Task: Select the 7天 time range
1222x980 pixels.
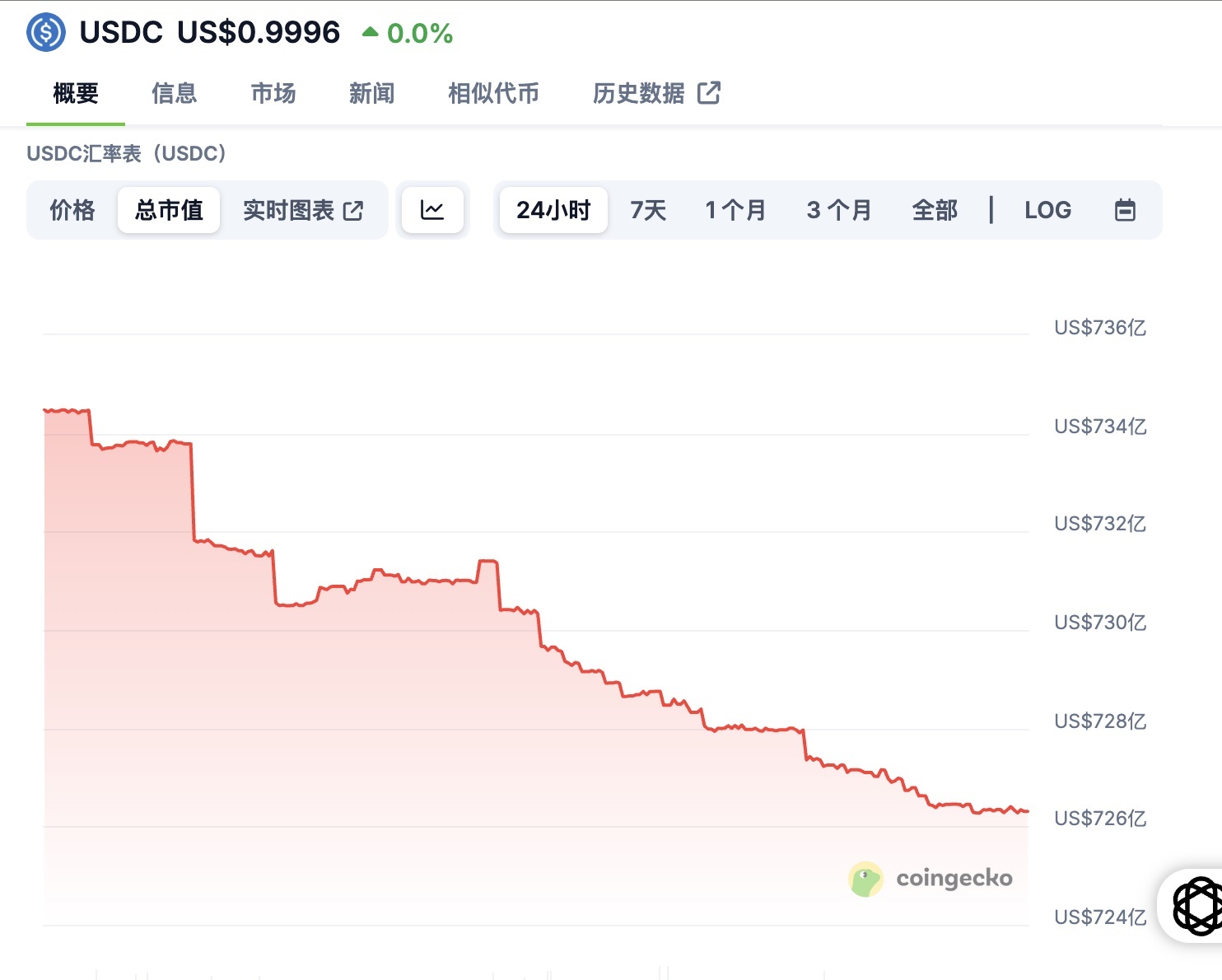Action: pyautogui.click(x=647, y=210)
